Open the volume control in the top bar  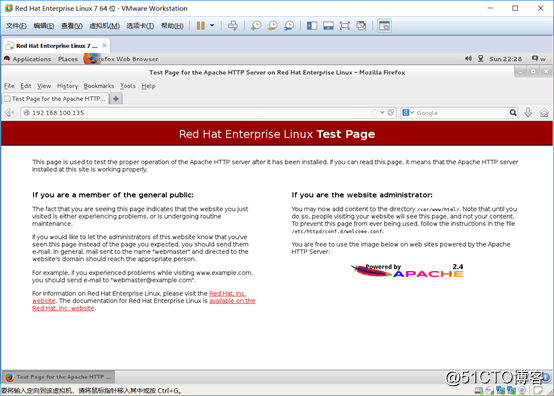468,59
